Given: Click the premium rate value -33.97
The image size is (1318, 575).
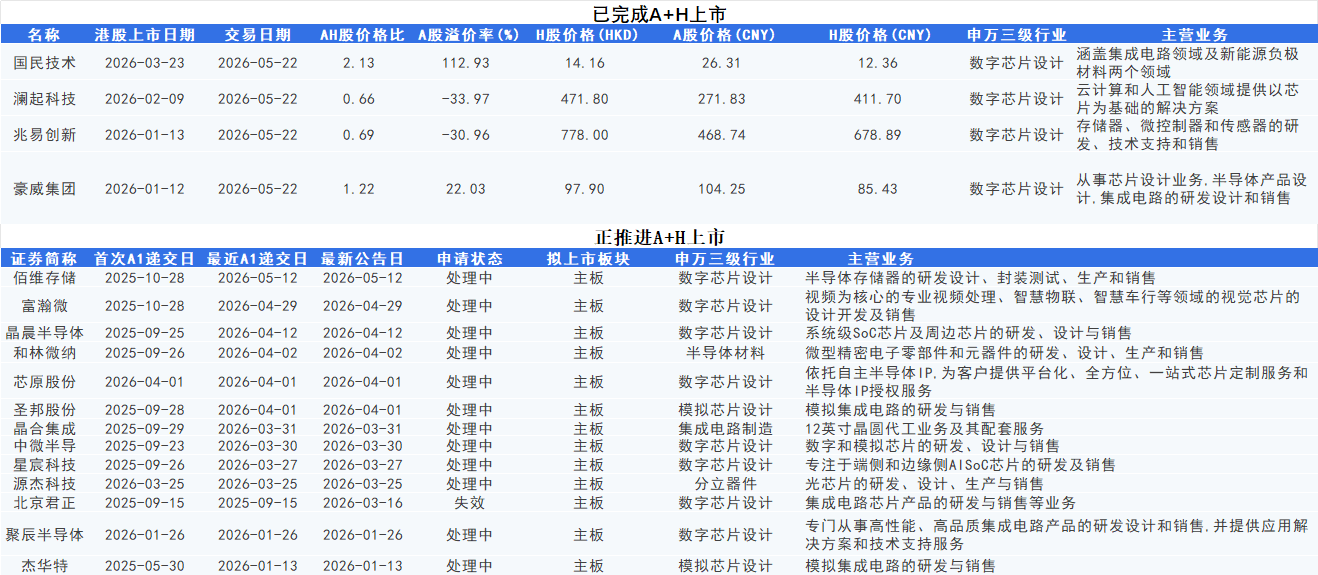Looking at the screenshot, I should pos(465,99).
